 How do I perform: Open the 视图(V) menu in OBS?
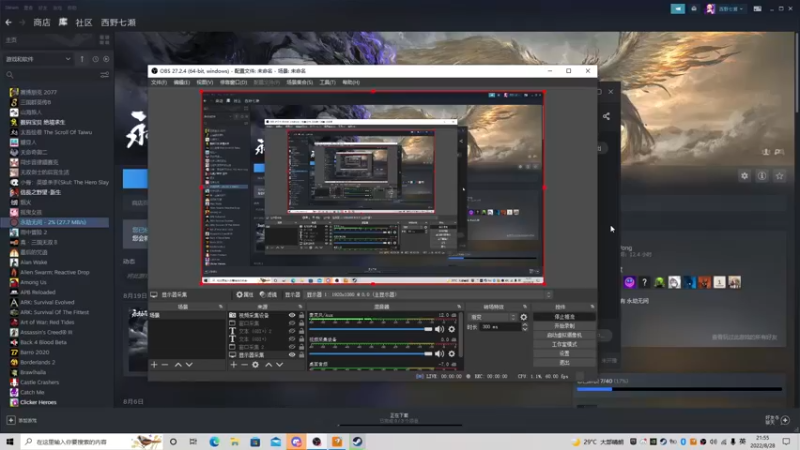(x=205, y=83)
